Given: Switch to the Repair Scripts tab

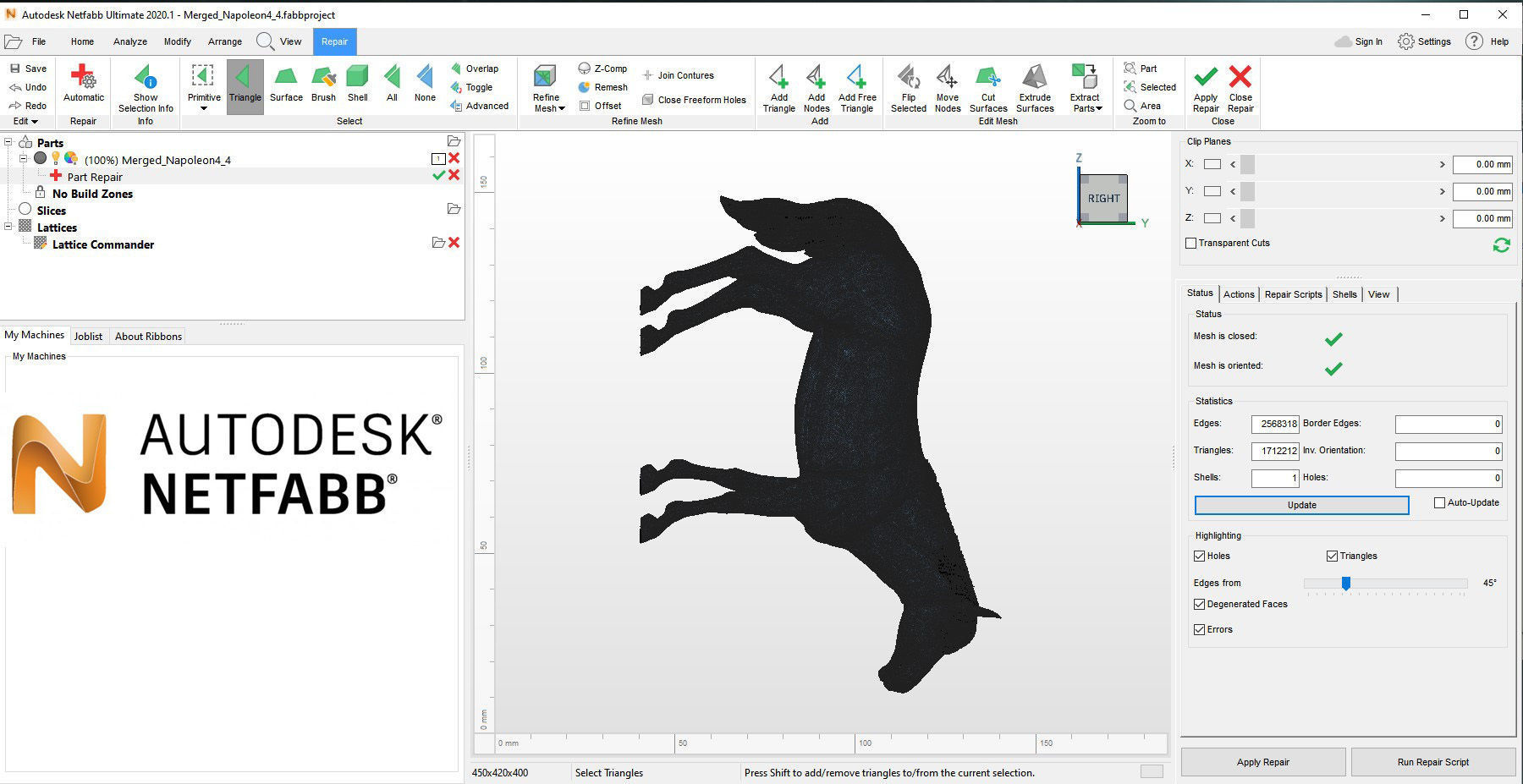Looking at the screenshot, I should pyautogui.click(x=1293, y=294).
